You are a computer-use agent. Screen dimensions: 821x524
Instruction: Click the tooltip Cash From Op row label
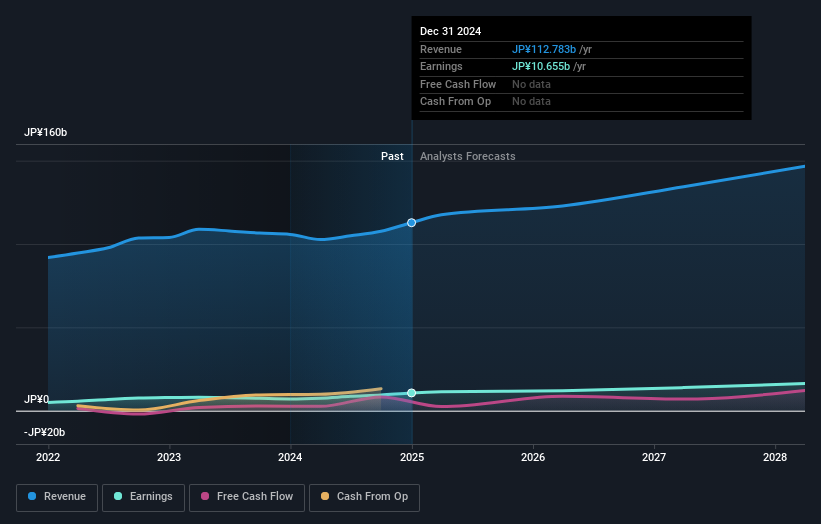coord(456,102)
